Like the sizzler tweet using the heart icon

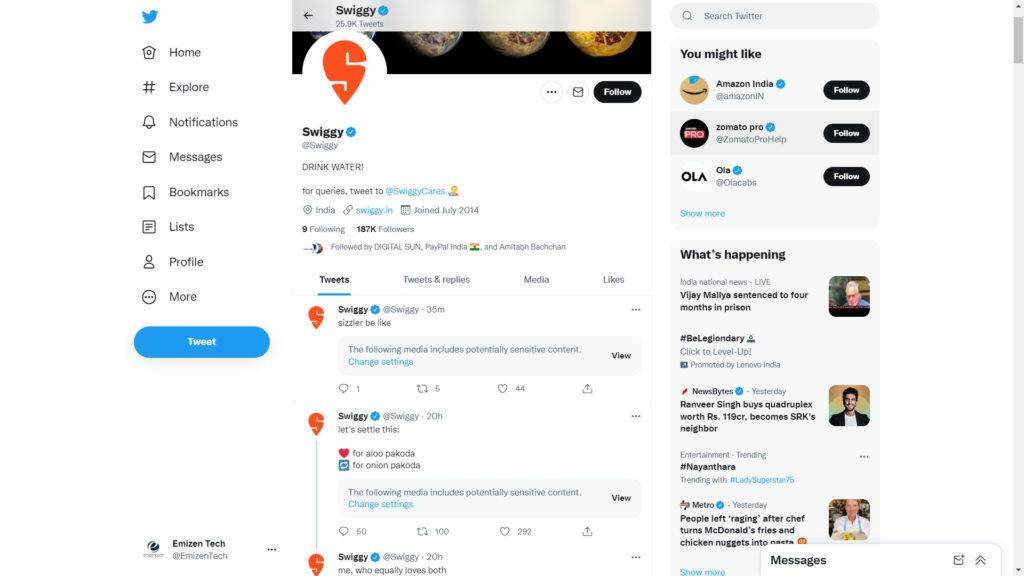coord(502,388)
